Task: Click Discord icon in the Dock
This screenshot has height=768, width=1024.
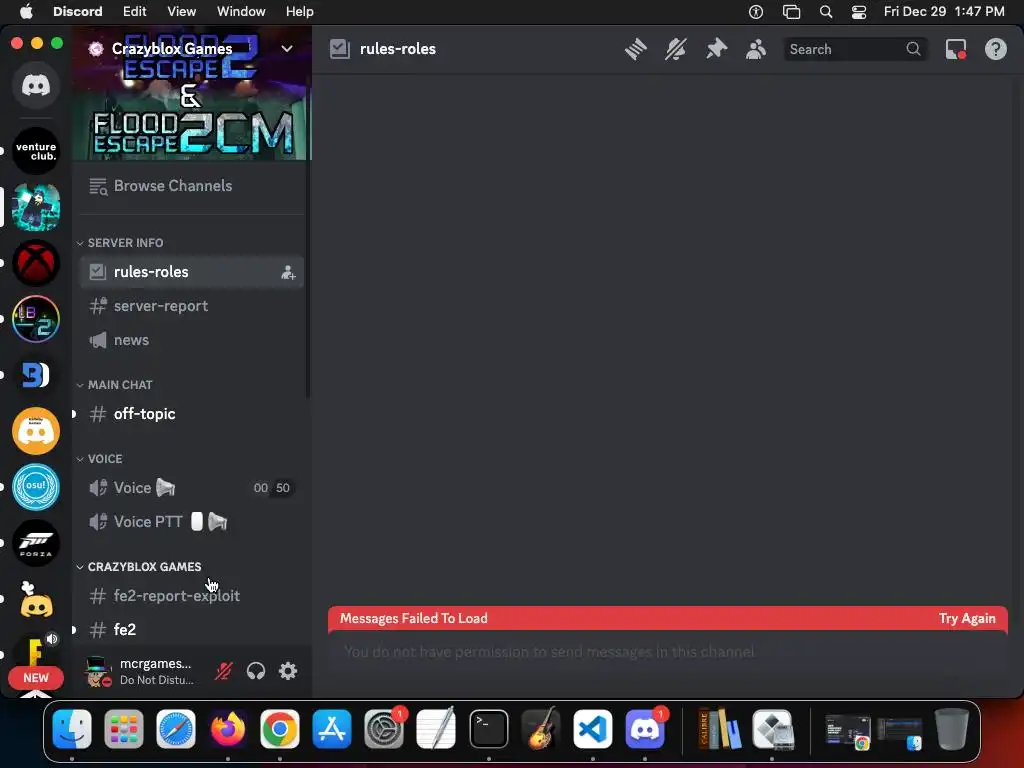Action: tap(645, 729)
